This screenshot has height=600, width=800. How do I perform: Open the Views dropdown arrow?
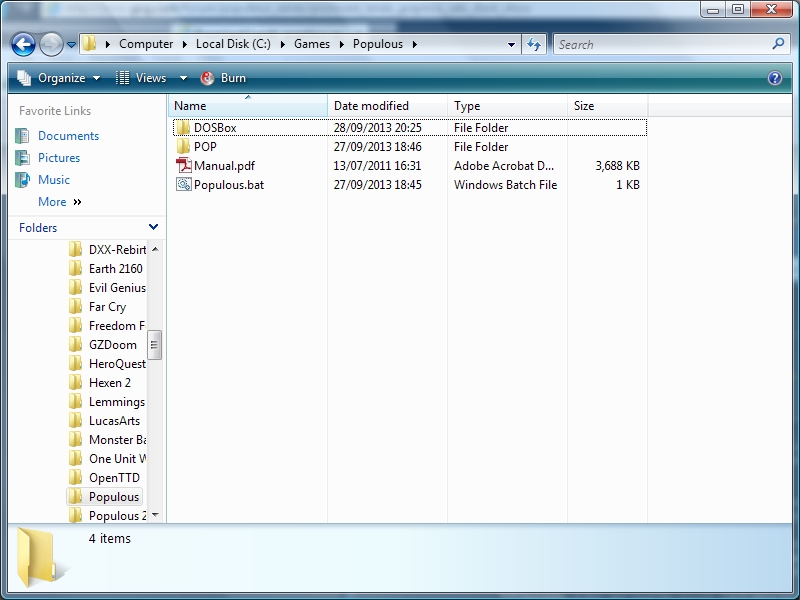click(183, 79)
